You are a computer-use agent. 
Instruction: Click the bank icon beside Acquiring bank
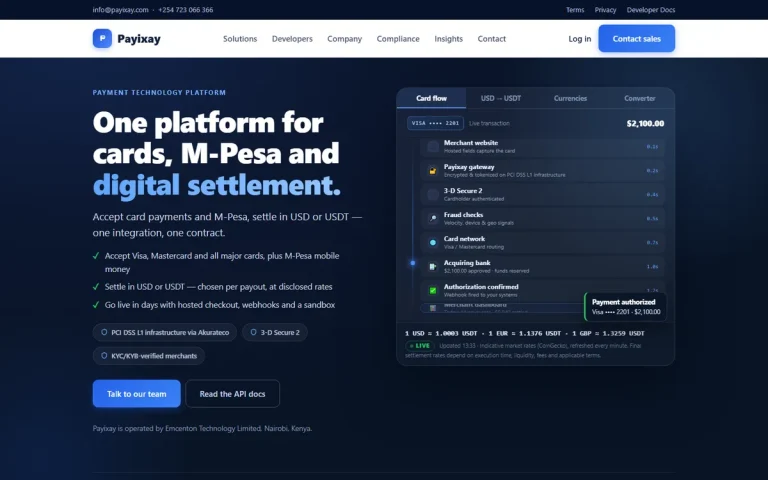[432, 266]
